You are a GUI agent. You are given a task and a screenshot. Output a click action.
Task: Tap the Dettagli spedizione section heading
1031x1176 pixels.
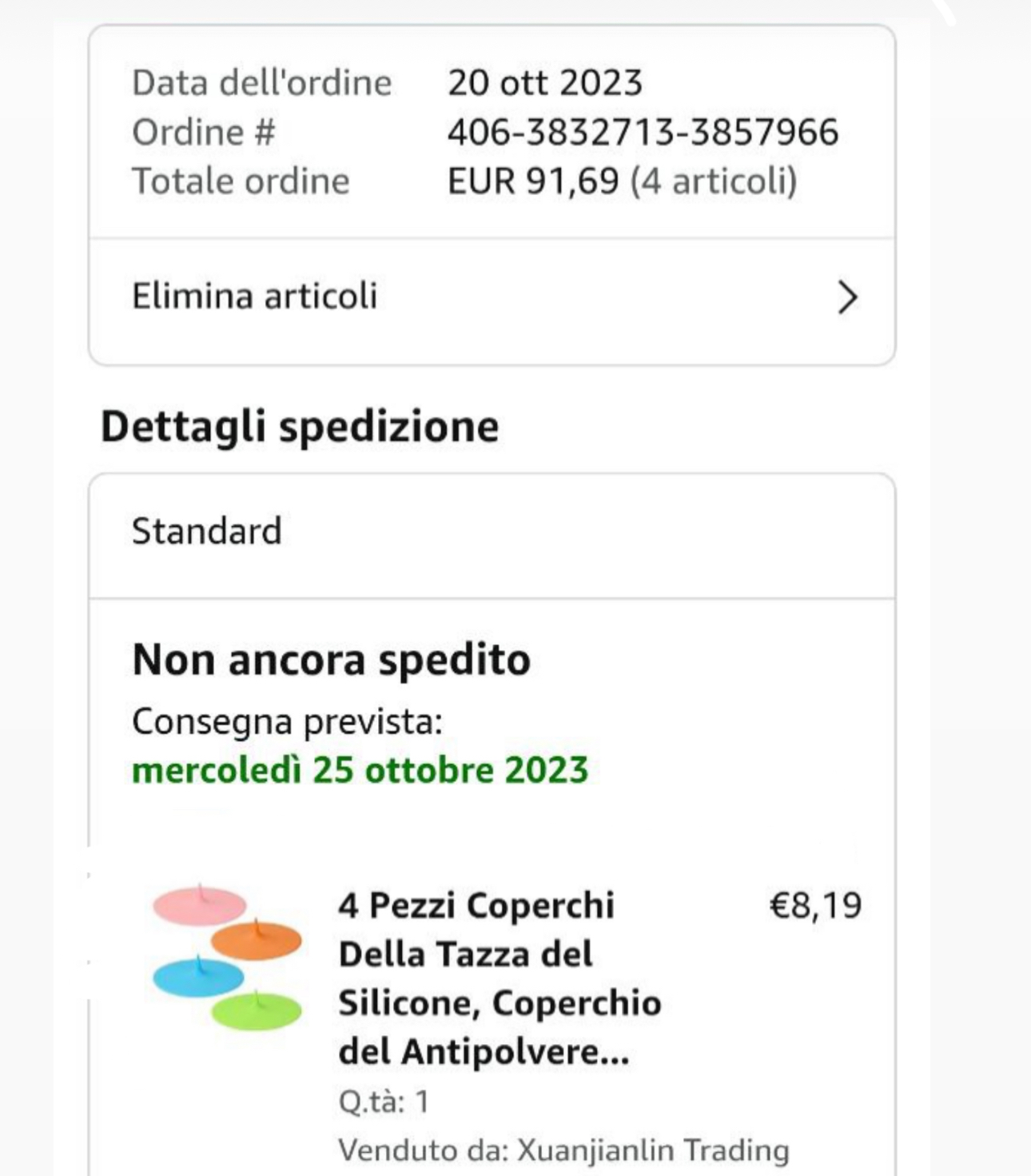(x=300, y=425)
